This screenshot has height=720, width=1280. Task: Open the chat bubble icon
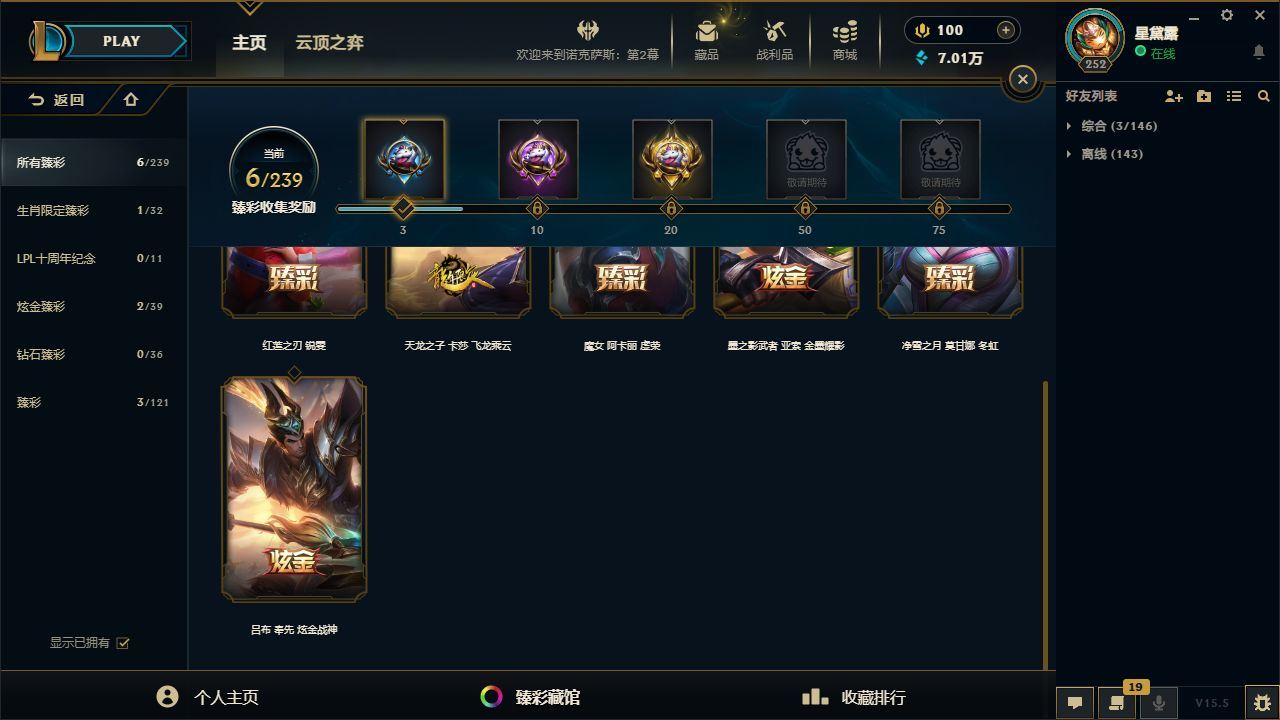1075,702
